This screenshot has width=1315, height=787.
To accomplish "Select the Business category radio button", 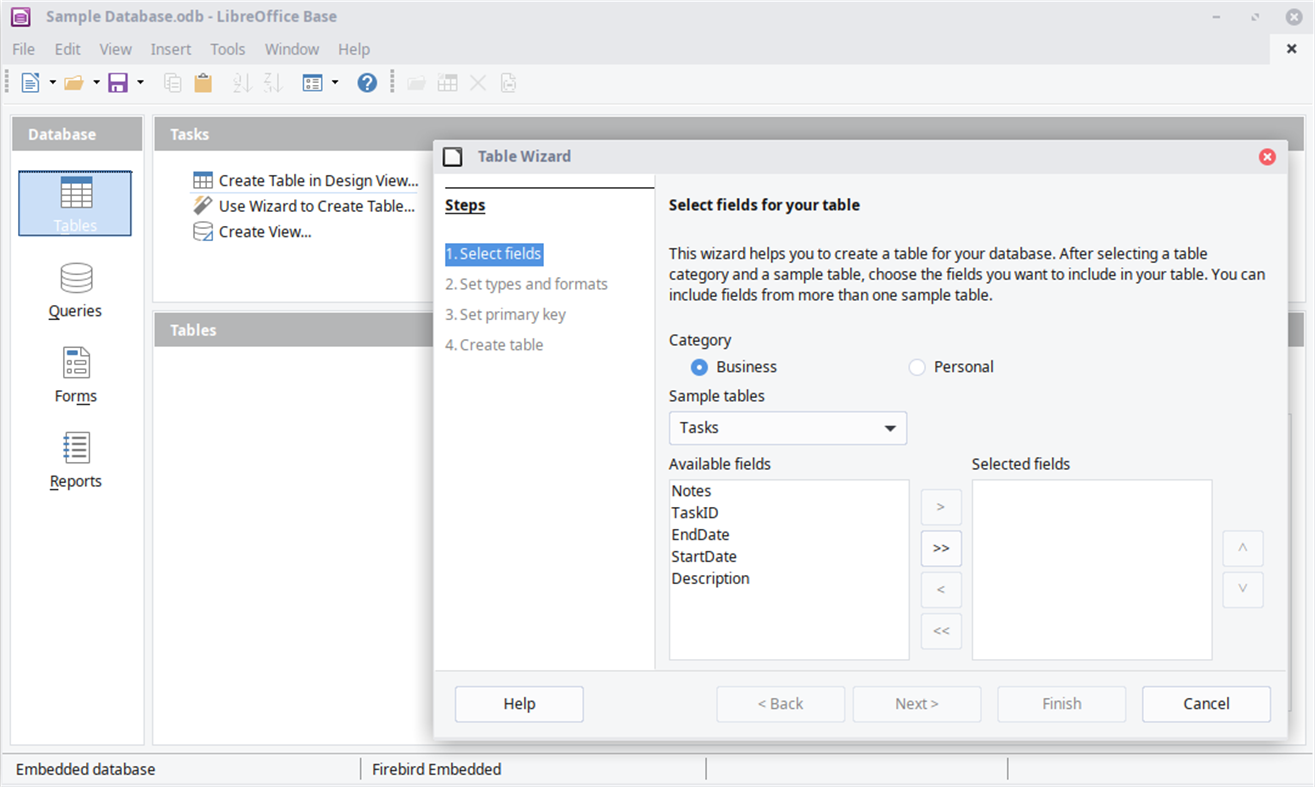I will (699, 367).
